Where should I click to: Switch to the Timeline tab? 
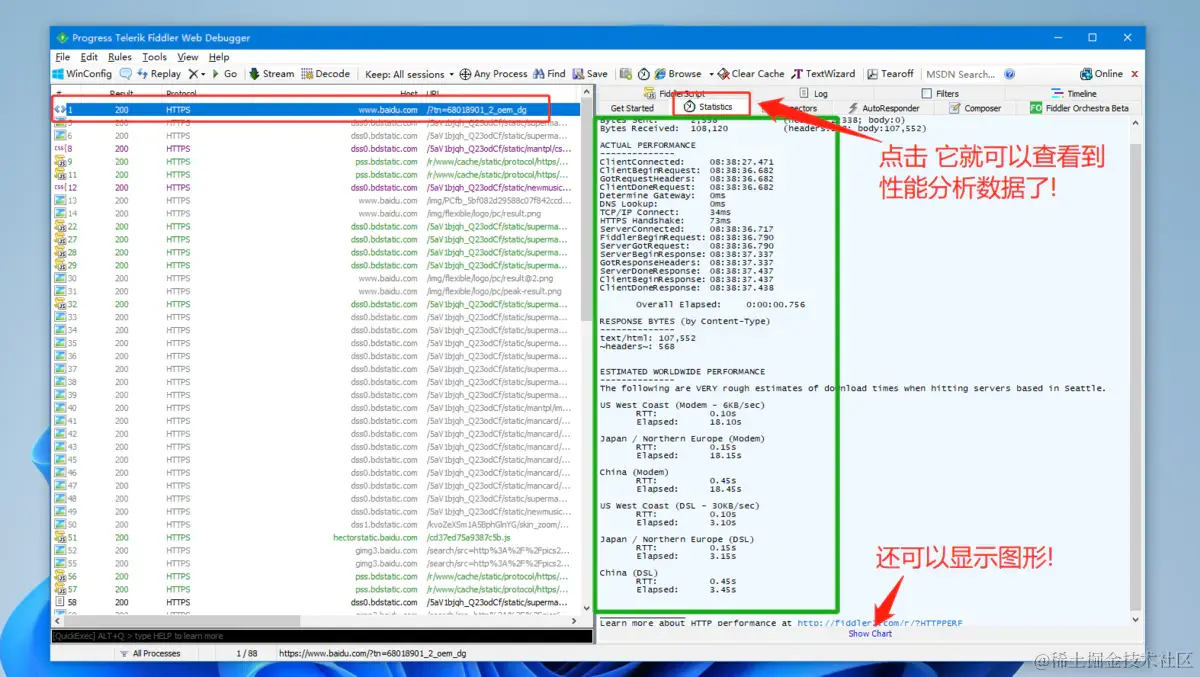point(1073,94)
